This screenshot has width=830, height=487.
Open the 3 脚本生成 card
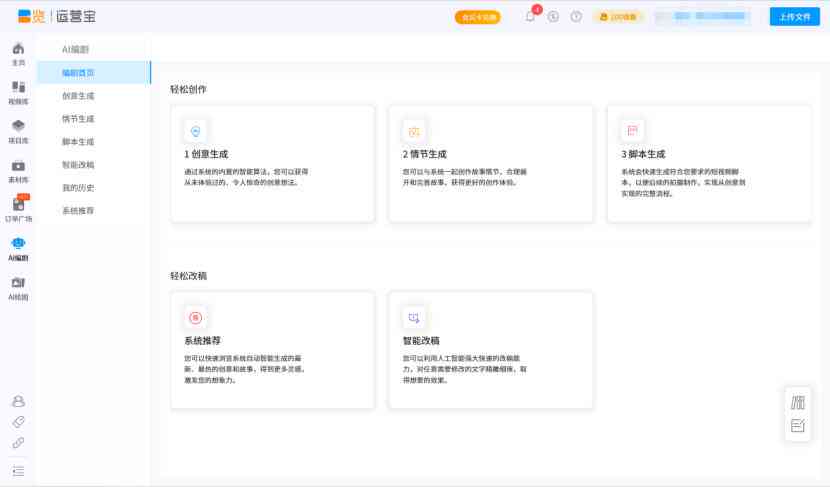[x=709, y=164]
